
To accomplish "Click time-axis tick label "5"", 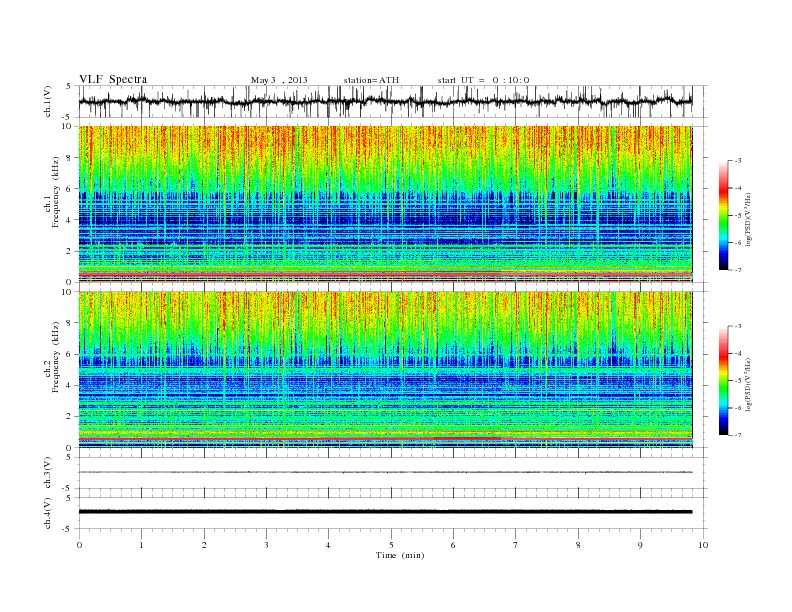I will [391, 545].
